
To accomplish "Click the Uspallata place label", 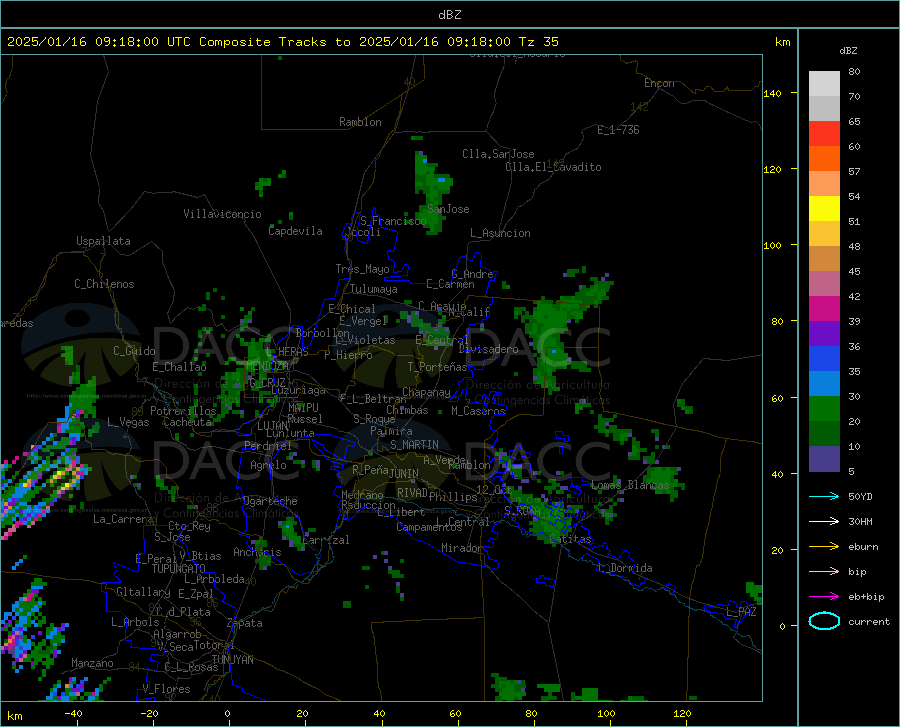I will point(103,241).
